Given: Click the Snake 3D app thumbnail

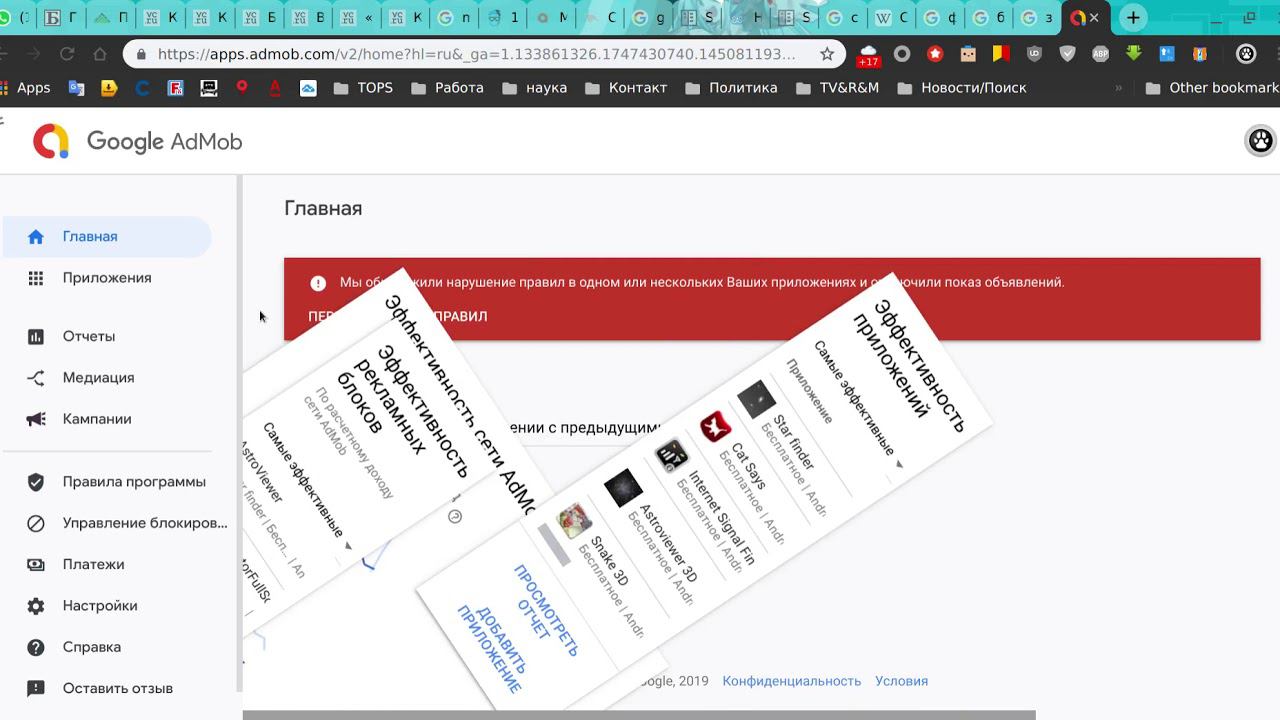Looking at the screenshot, I should pos(574,521).
